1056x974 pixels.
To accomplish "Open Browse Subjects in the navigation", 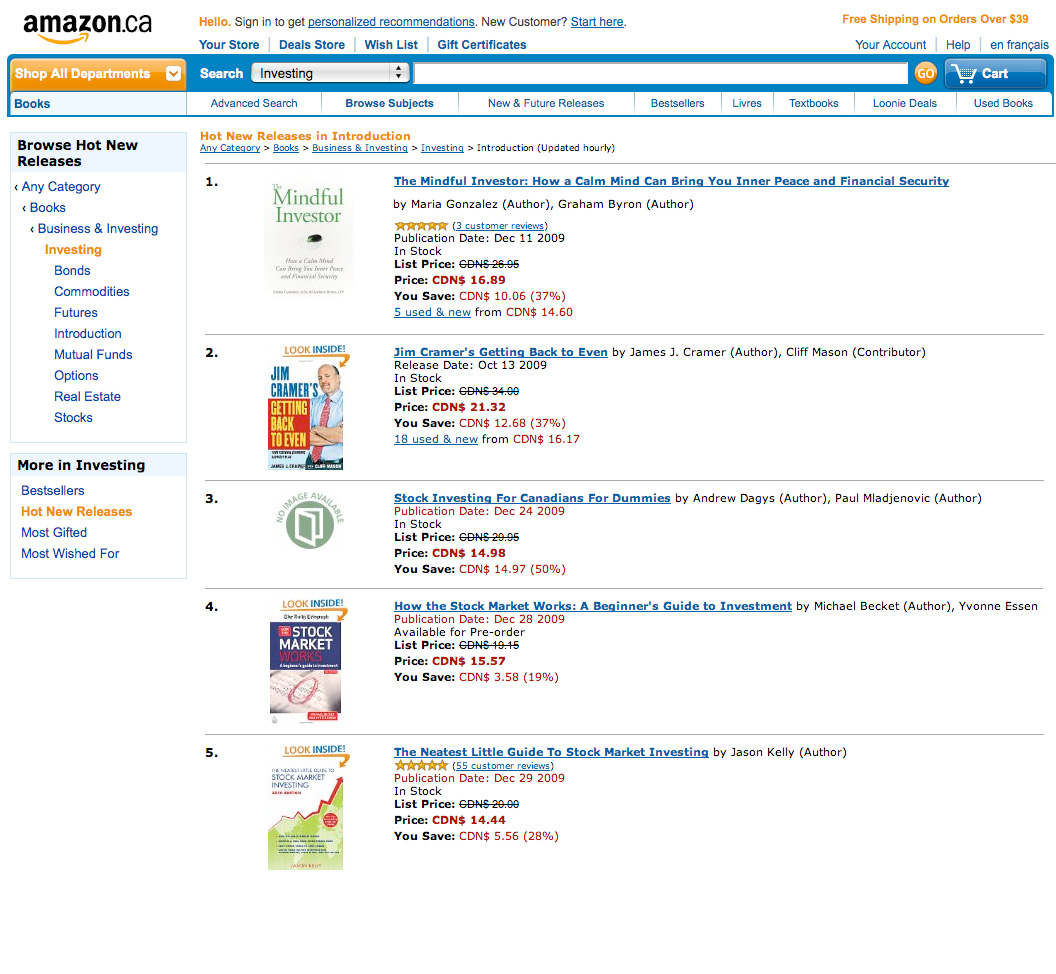I will coord(389,103).
